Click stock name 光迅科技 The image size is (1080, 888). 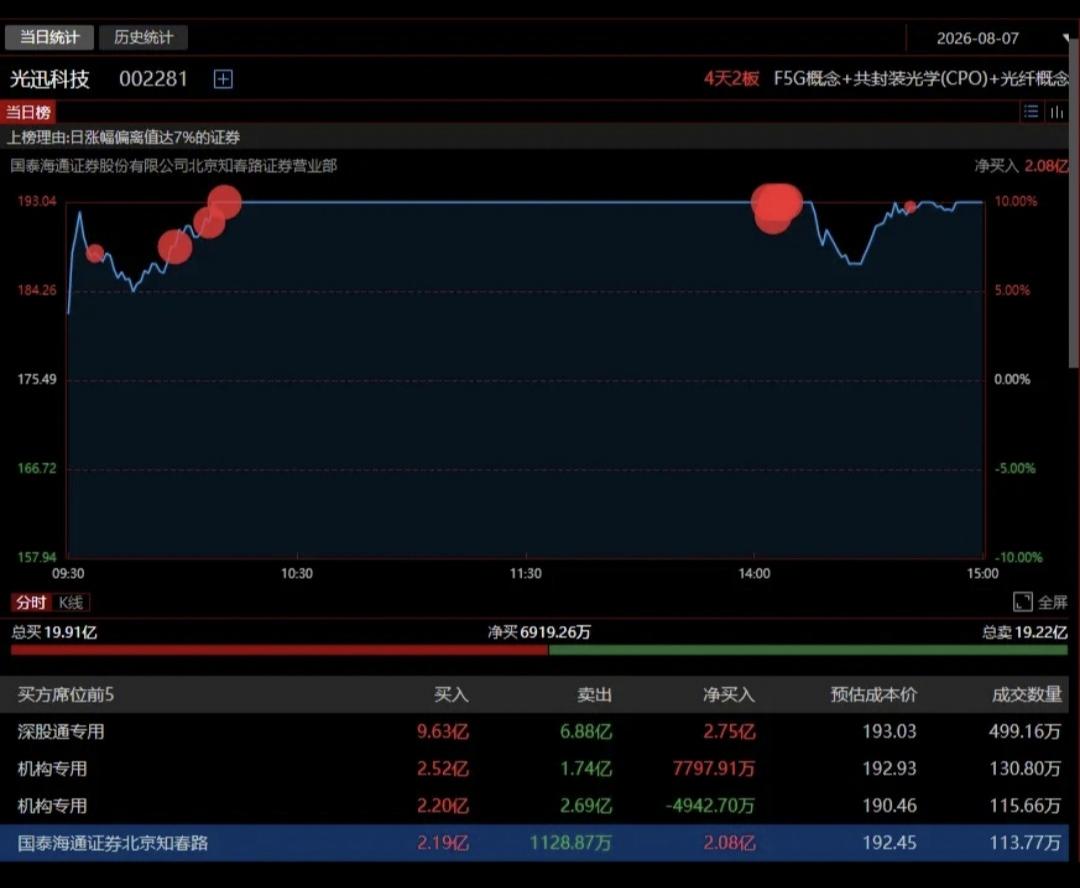tap(50, 79)
